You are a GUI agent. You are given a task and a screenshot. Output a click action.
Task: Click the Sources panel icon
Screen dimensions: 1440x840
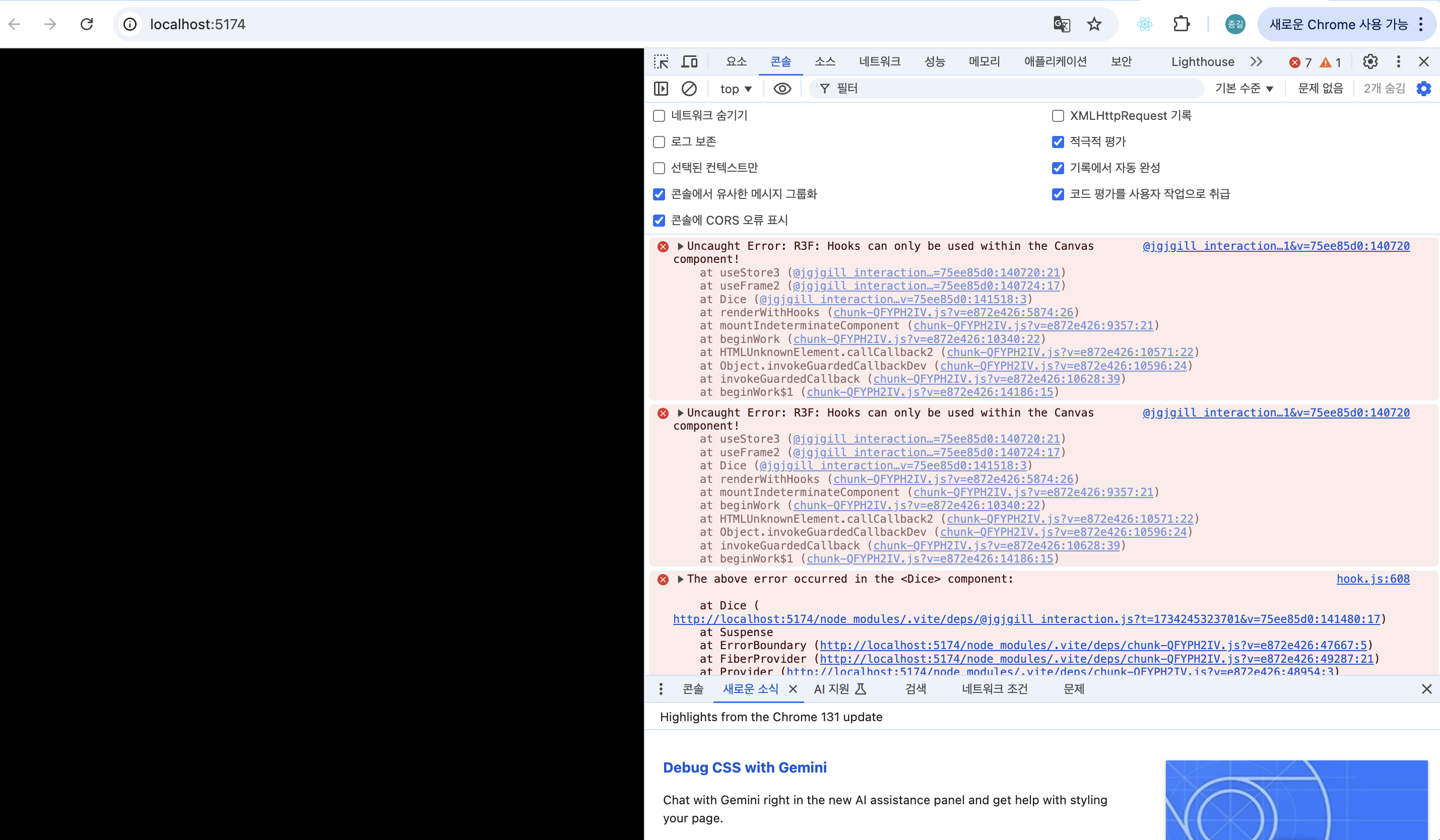coord(823,62)
